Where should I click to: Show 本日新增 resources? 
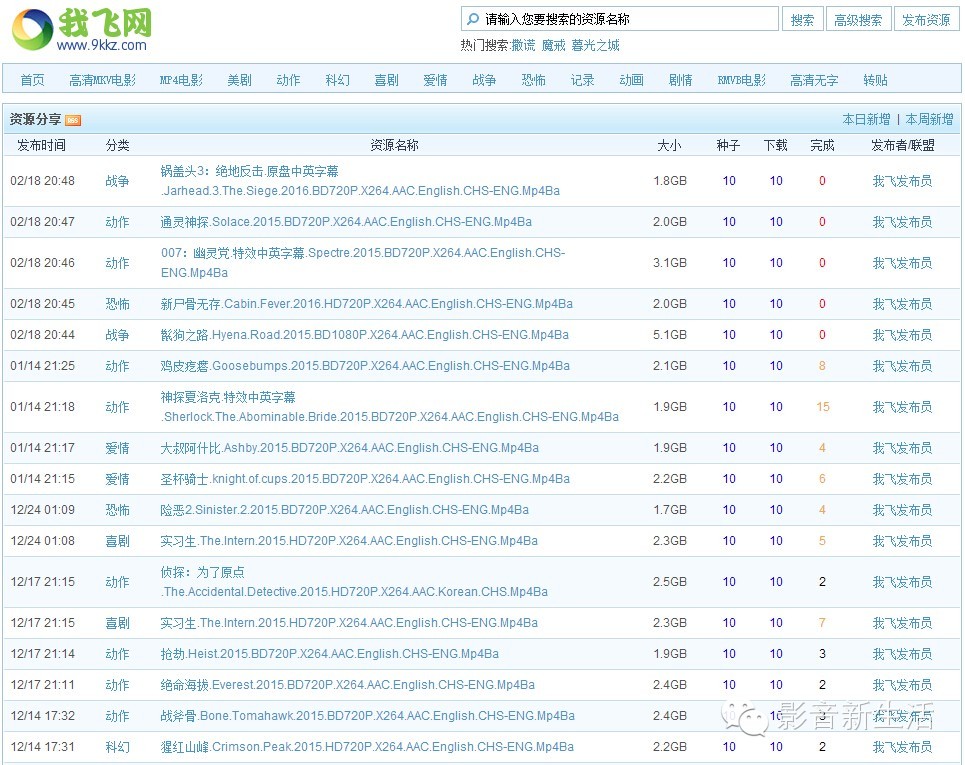(x=866, y=119)
